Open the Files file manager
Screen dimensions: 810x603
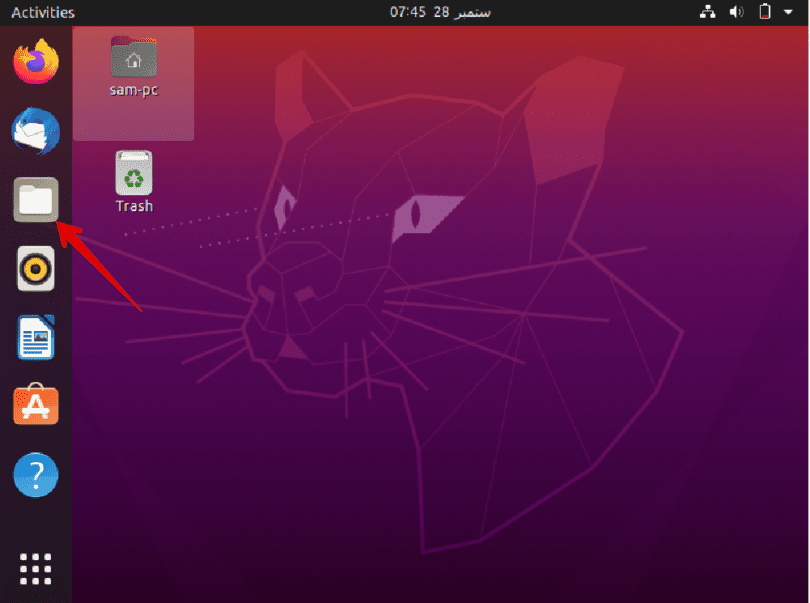(x=35, y=199)
